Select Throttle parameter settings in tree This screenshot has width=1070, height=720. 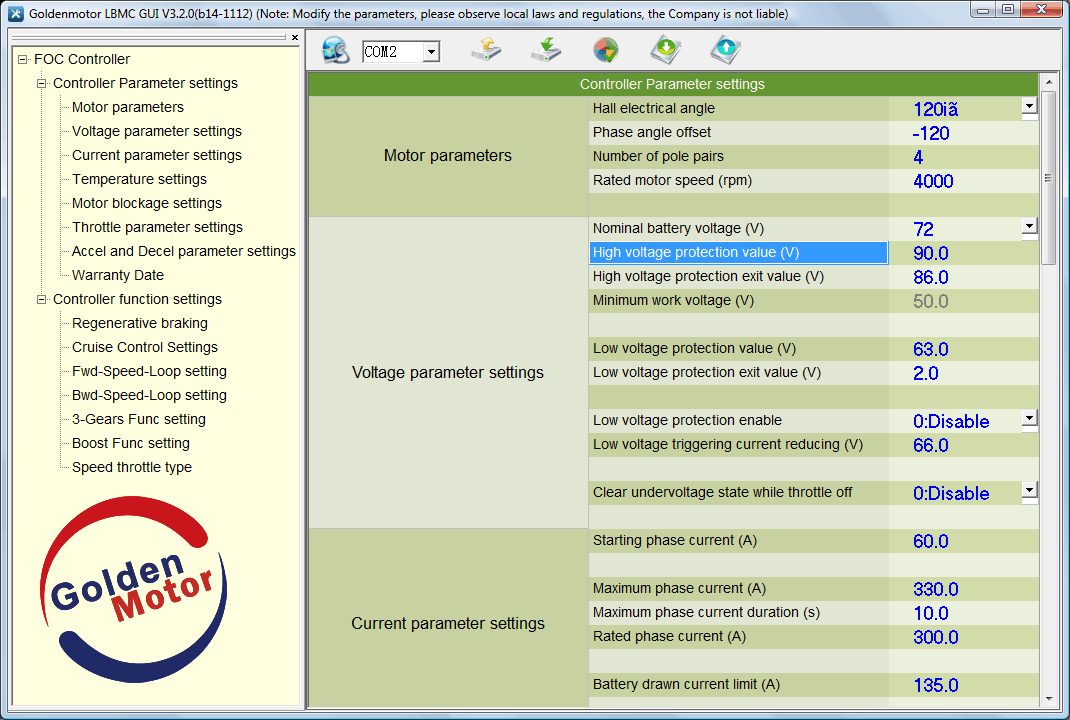coord(157,227)
